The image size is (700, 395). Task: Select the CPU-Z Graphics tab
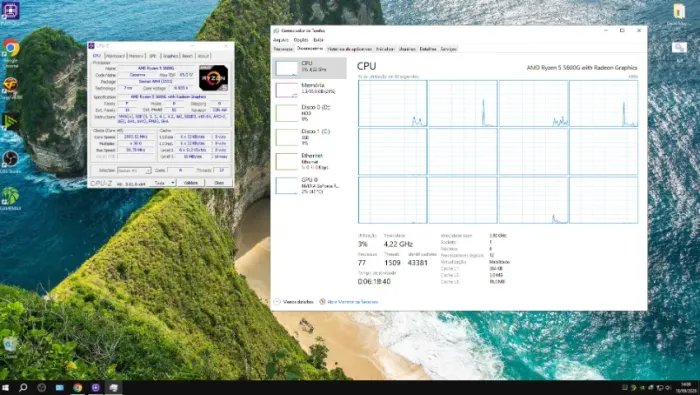[x=170, y=56]
